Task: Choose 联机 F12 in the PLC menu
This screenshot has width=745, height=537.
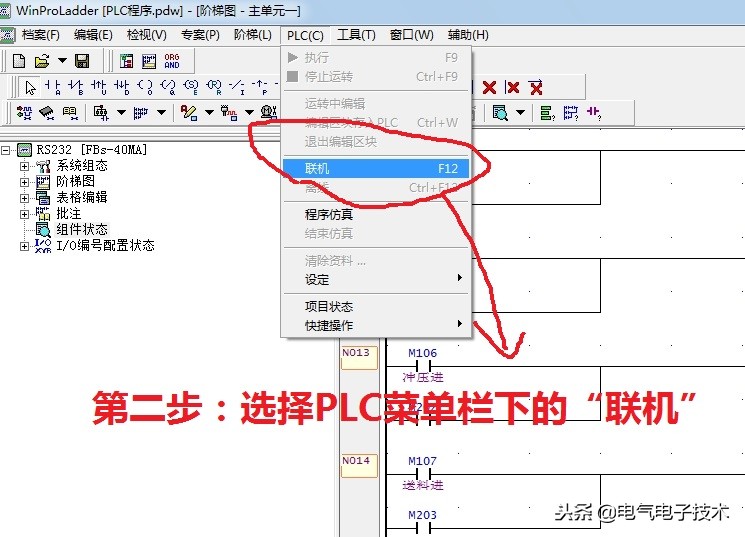Action: click(x=376, y=168)
